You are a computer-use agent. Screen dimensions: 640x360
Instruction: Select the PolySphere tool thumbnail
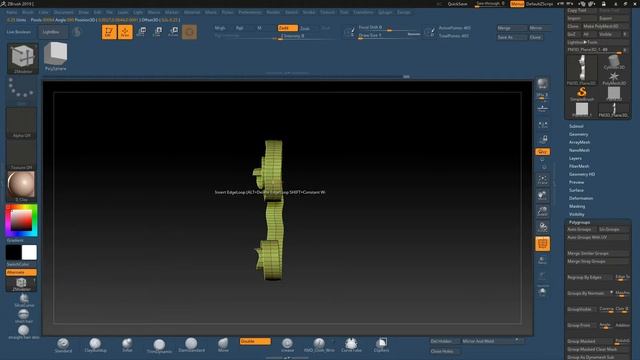point(56,56)
